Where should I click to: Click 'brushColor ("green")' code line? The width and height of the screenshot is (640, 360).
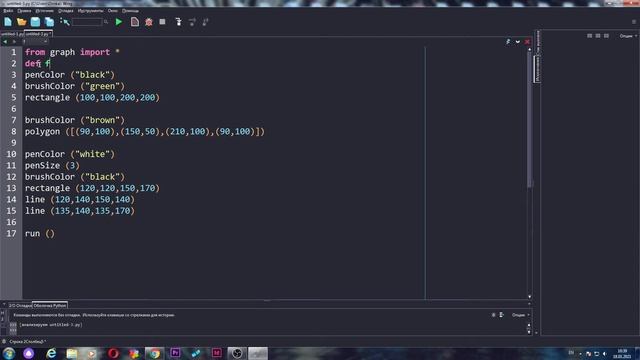[75, 87]
